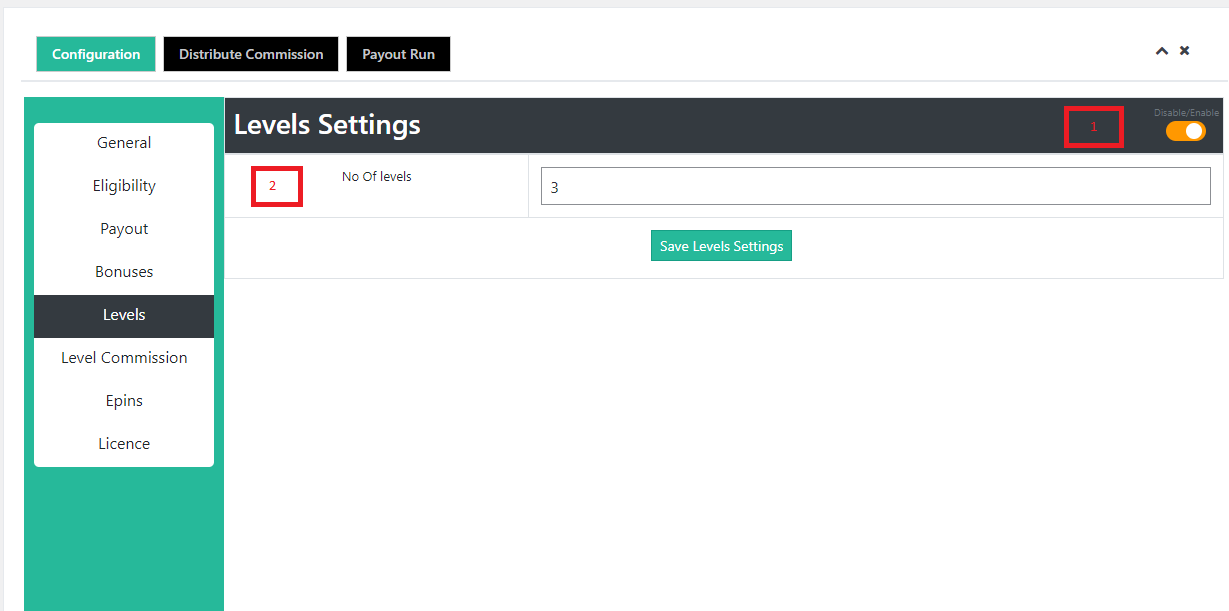Toggle the Disable/Enable levels switch
This screenshot has width=1229, height=611.
(1185, 131)
